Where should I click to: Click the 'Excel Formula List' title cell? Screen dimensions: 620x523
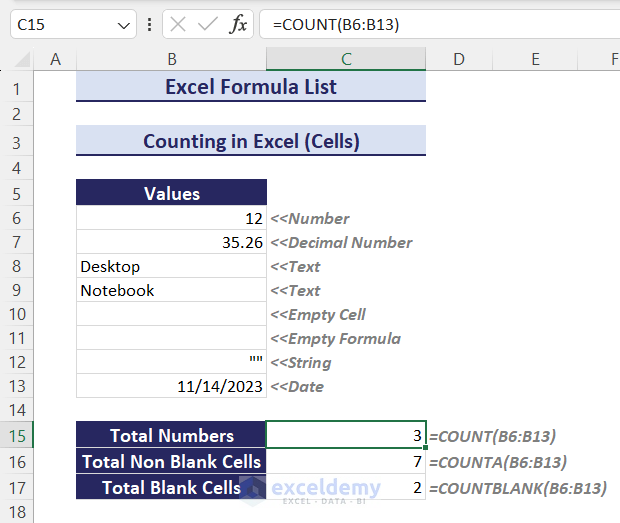click(x=251, y=87)
